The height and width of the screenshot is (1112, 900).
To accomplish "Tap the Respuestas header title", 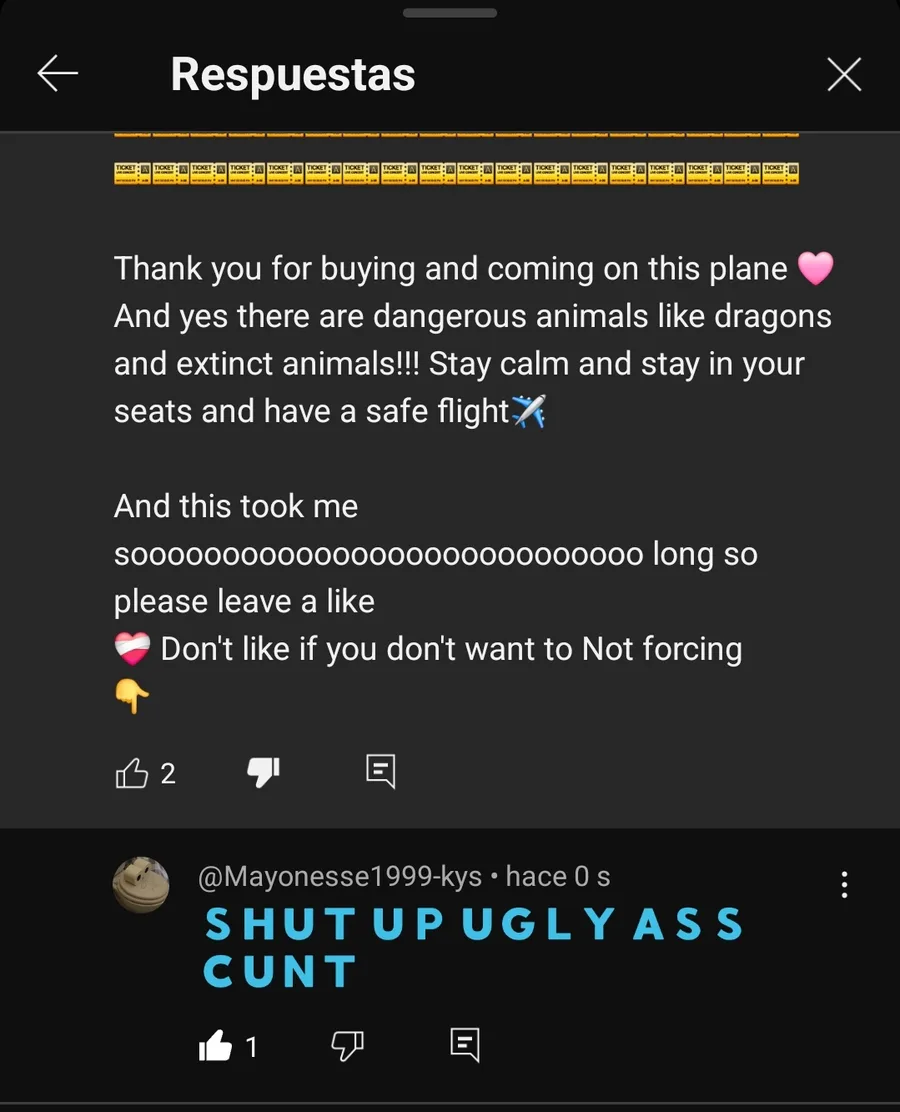I will pyautogui.click(x=293, y=74).
